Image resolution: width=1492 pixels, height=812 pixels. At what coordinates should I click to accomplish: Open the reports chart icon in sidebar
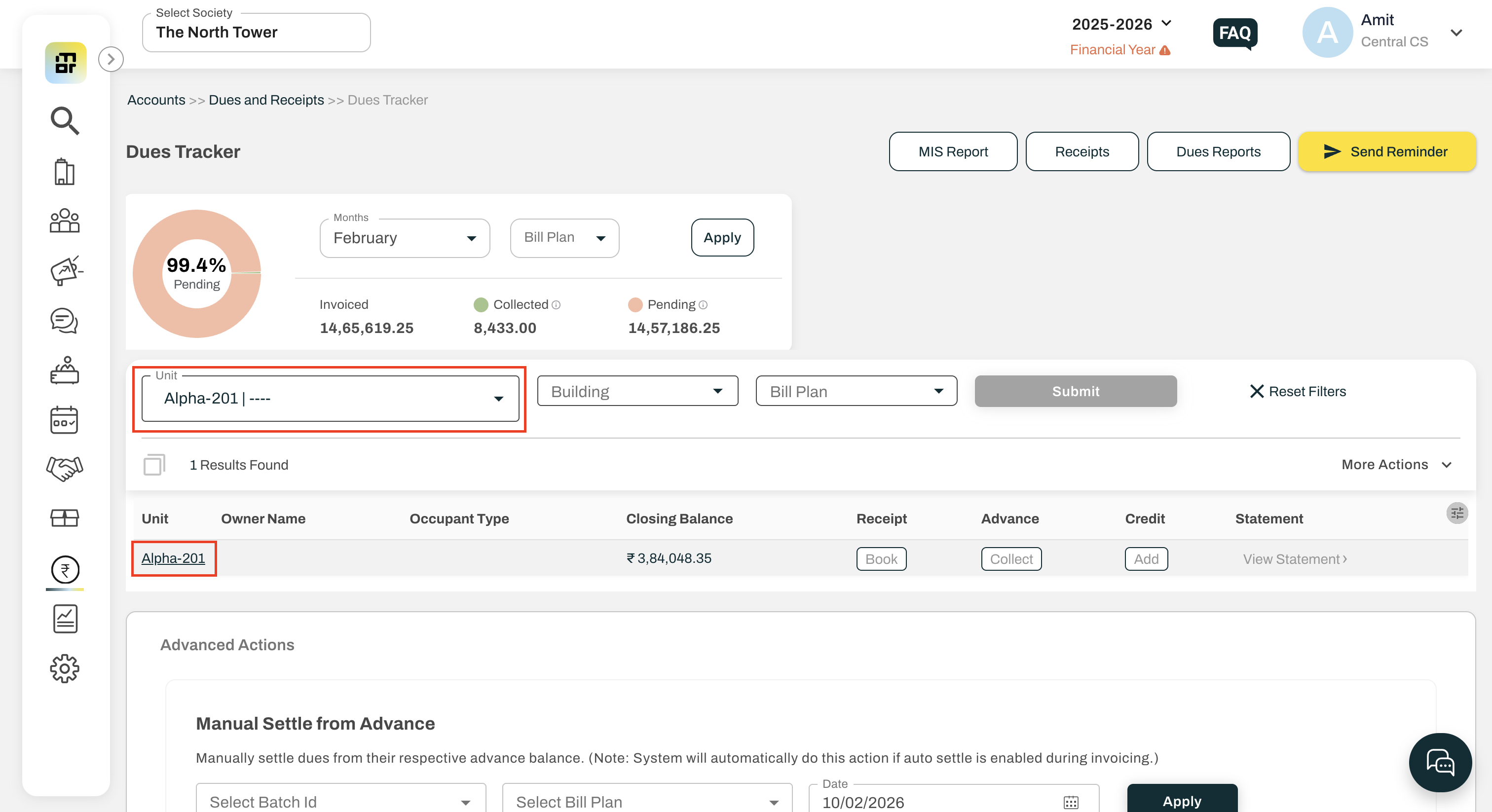coord(65,619)
